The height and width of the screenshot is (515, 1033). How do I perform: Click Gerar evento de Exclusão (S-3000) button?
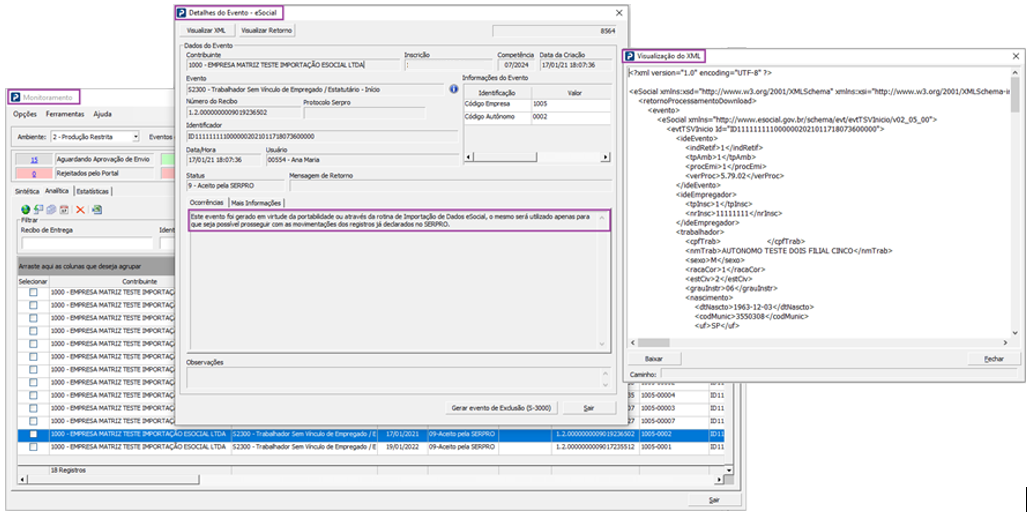pos(502,408)
